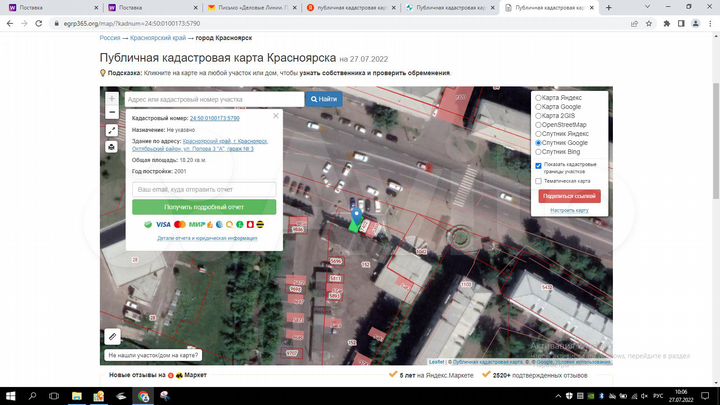This screenshot has width=720, height=405.
Task: Open Россия breadcrumb link
Action: click(110, 38)
